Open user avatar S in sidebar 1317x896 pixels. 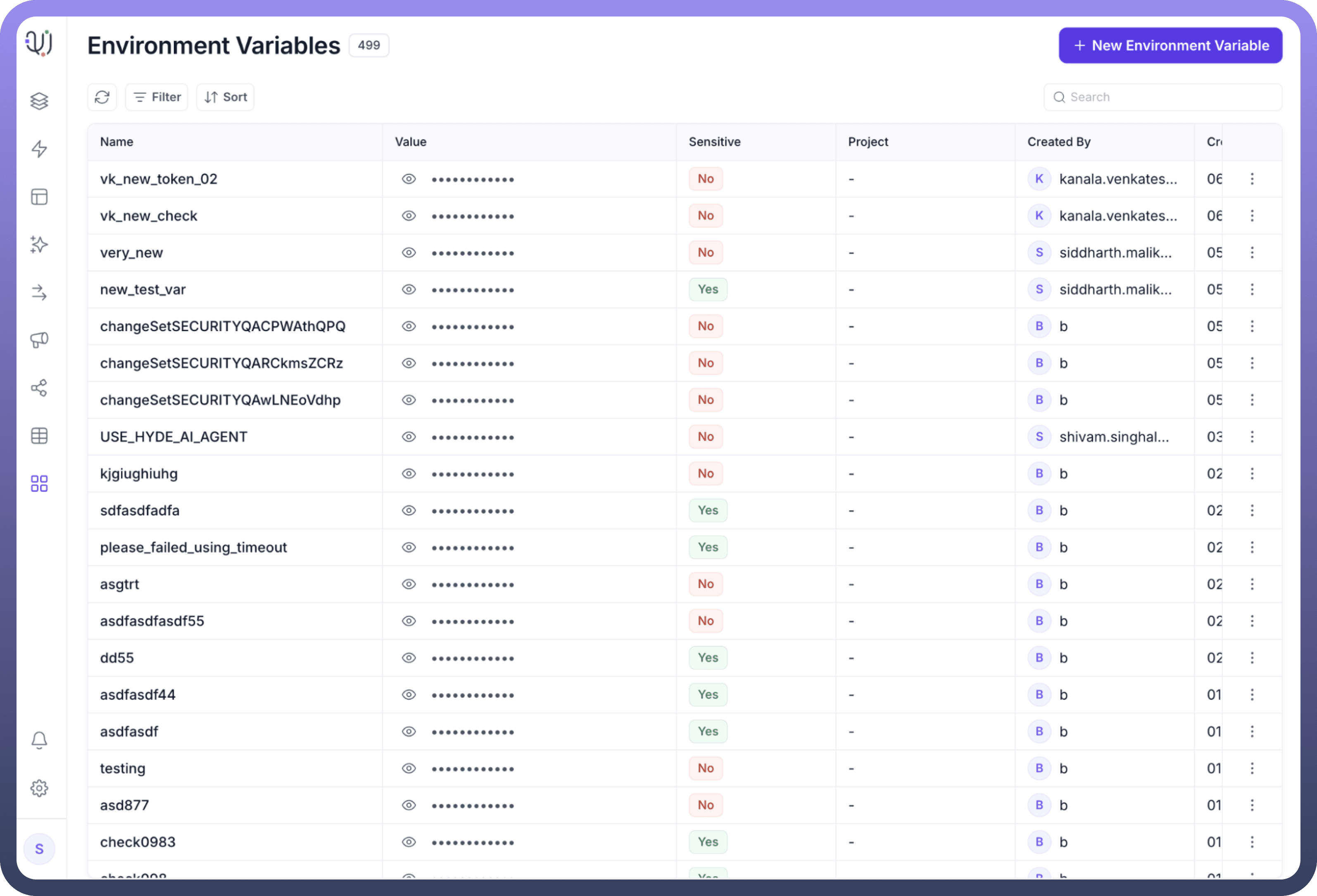tap(39, 849)
